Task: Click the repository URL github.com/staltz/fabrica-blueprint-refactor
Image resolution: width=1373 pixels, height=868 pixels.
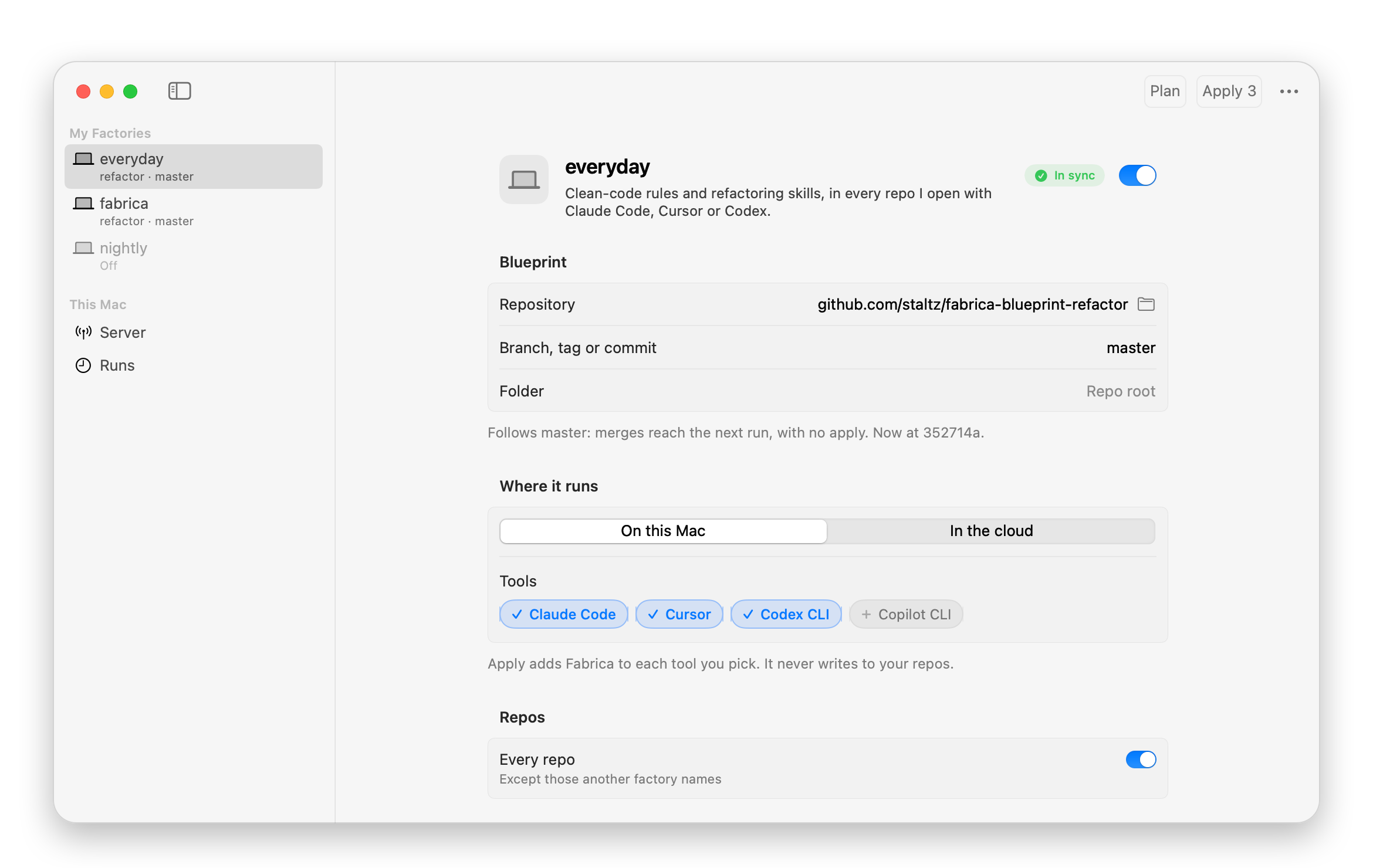Action: (972, 304)
